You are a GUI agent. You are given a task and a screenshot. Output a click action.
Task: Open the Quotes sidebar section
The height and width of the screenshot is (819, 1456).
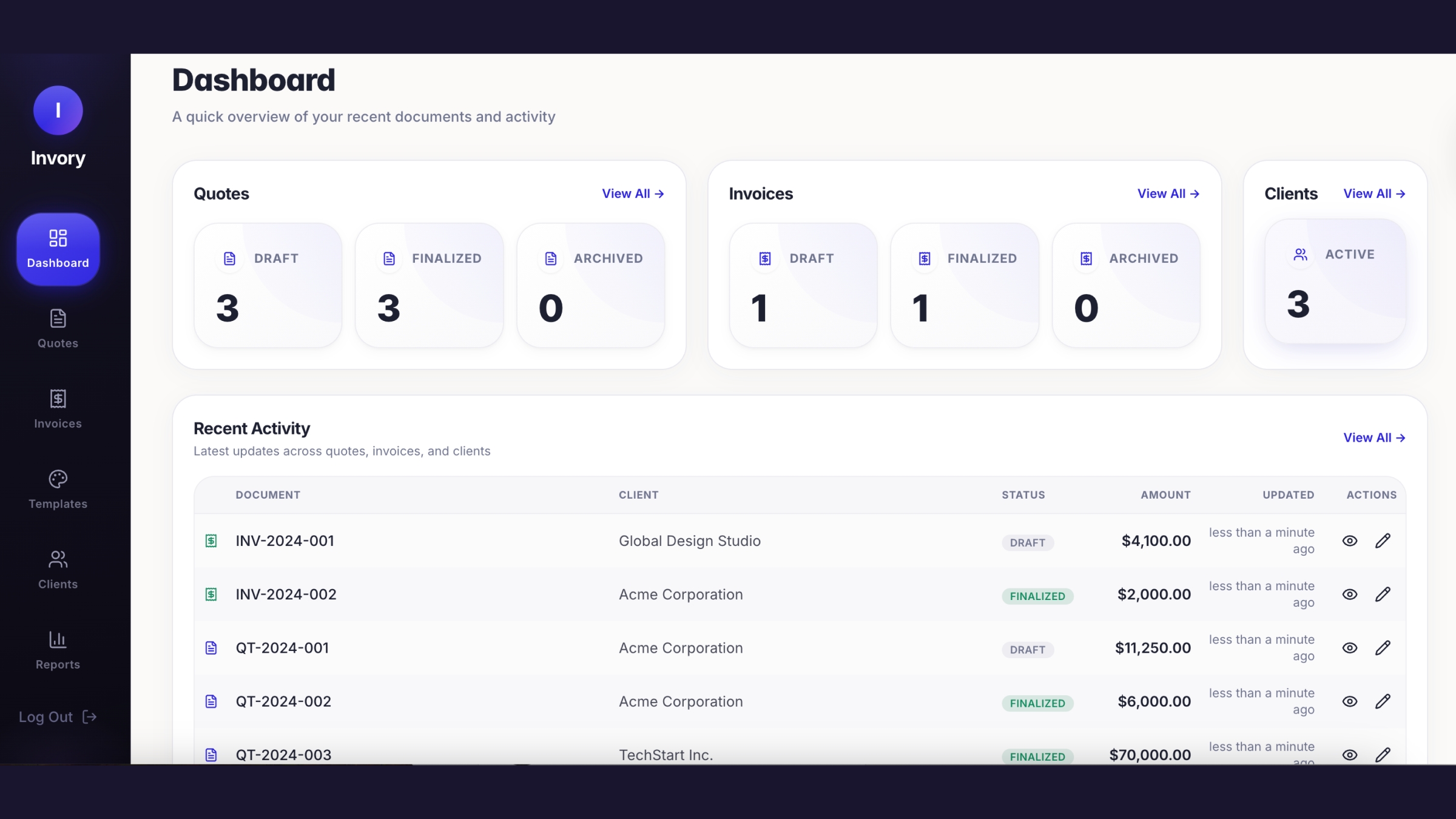(x=58, y=329)
